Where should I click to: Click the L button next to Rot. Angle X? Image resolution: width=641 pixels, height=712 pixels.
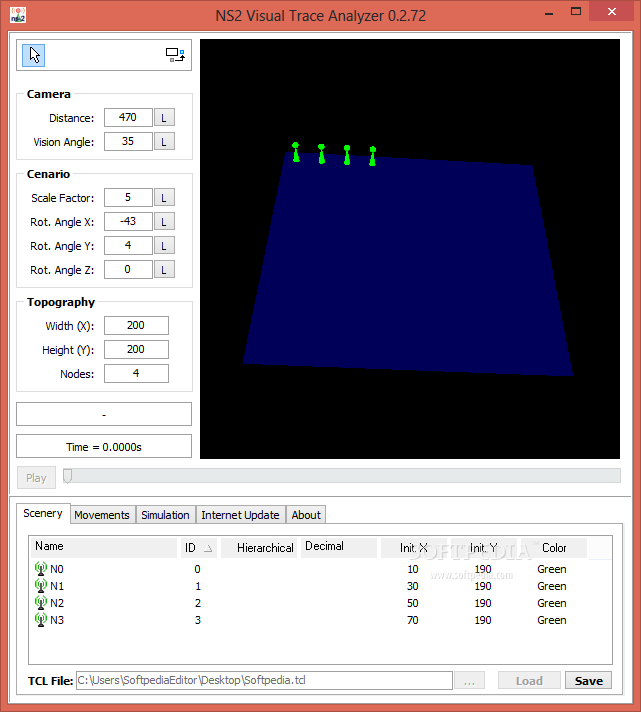tap(164, 222)
